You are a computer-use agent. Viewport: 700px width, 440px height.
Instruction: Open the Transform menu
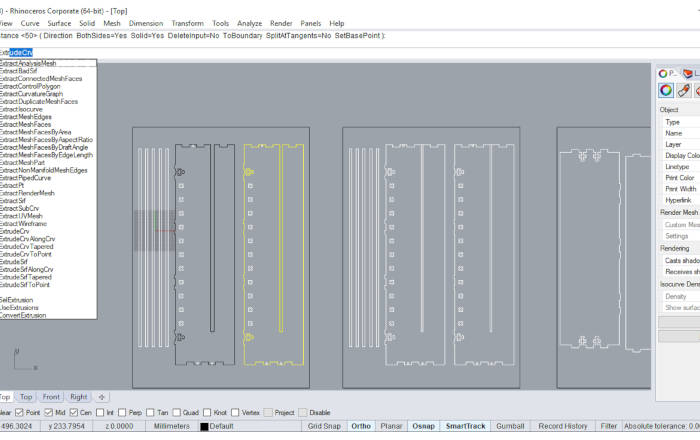click(x=188, y=23)
